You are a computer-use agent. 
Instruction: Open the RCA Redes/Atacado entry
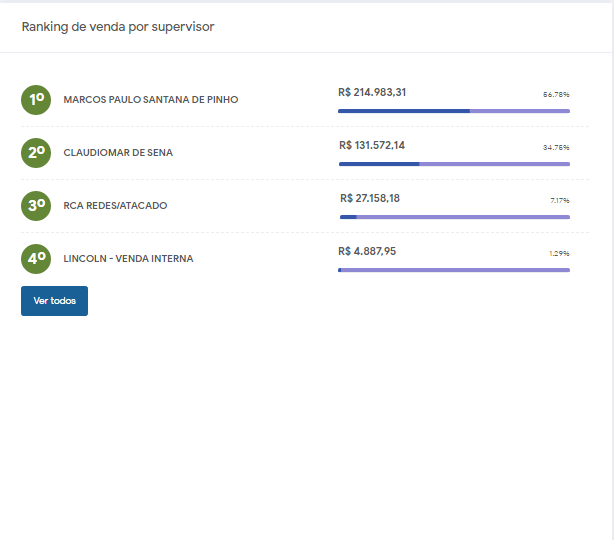click(115, 206)
